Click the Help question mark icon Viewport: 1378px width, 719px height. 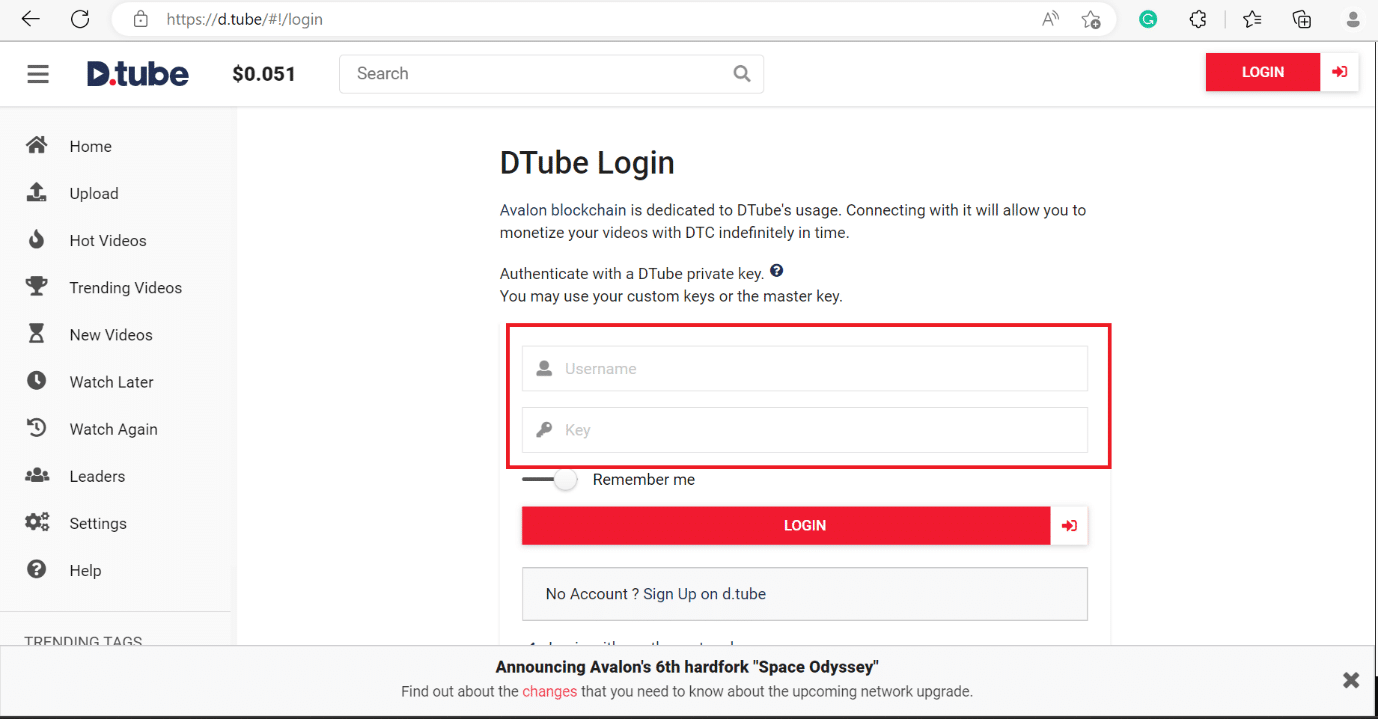pyautogui.click(x=37, y=570)
